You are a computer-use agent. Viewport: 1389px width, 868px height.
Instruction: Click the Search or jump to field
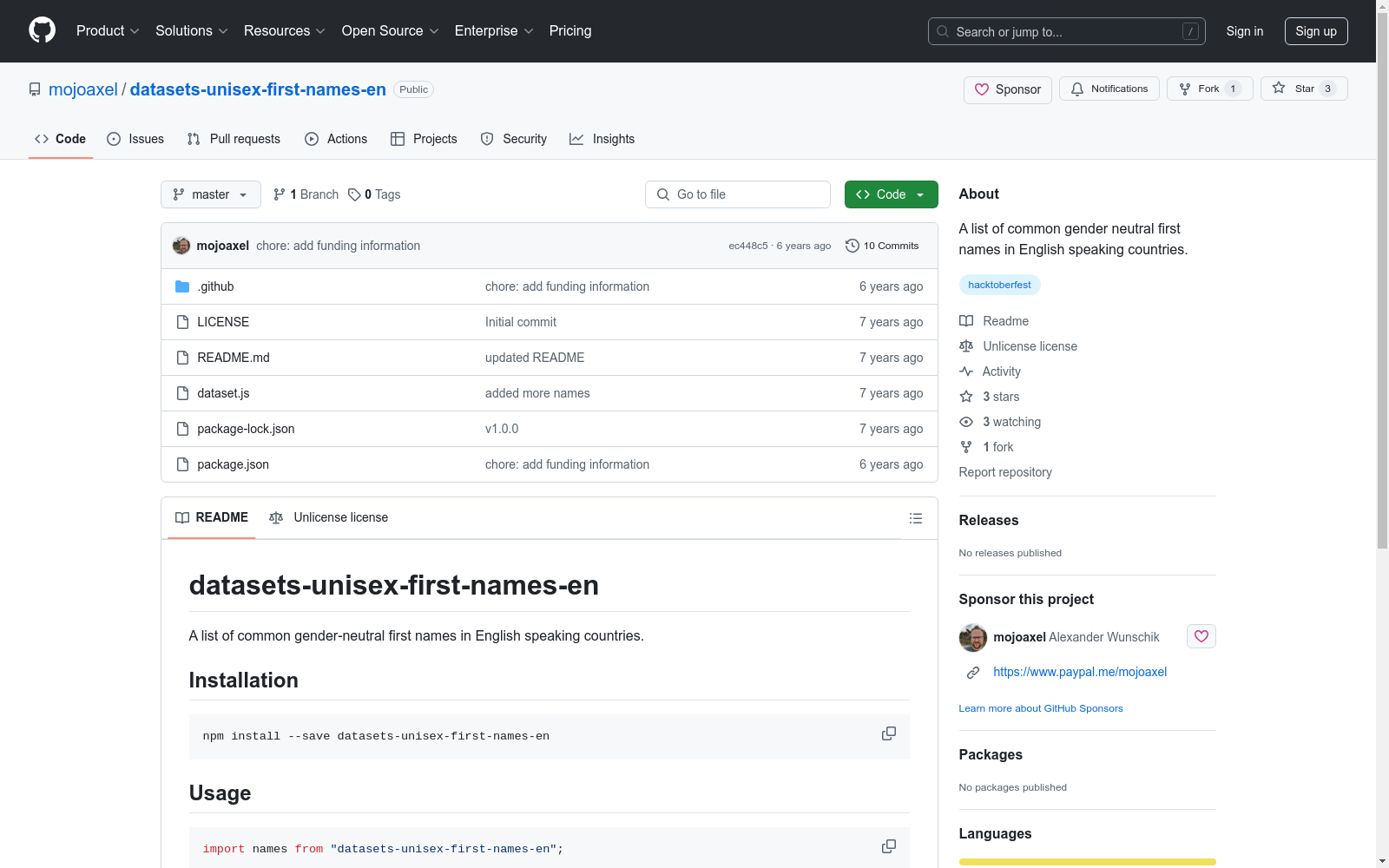coord(1067,31)
